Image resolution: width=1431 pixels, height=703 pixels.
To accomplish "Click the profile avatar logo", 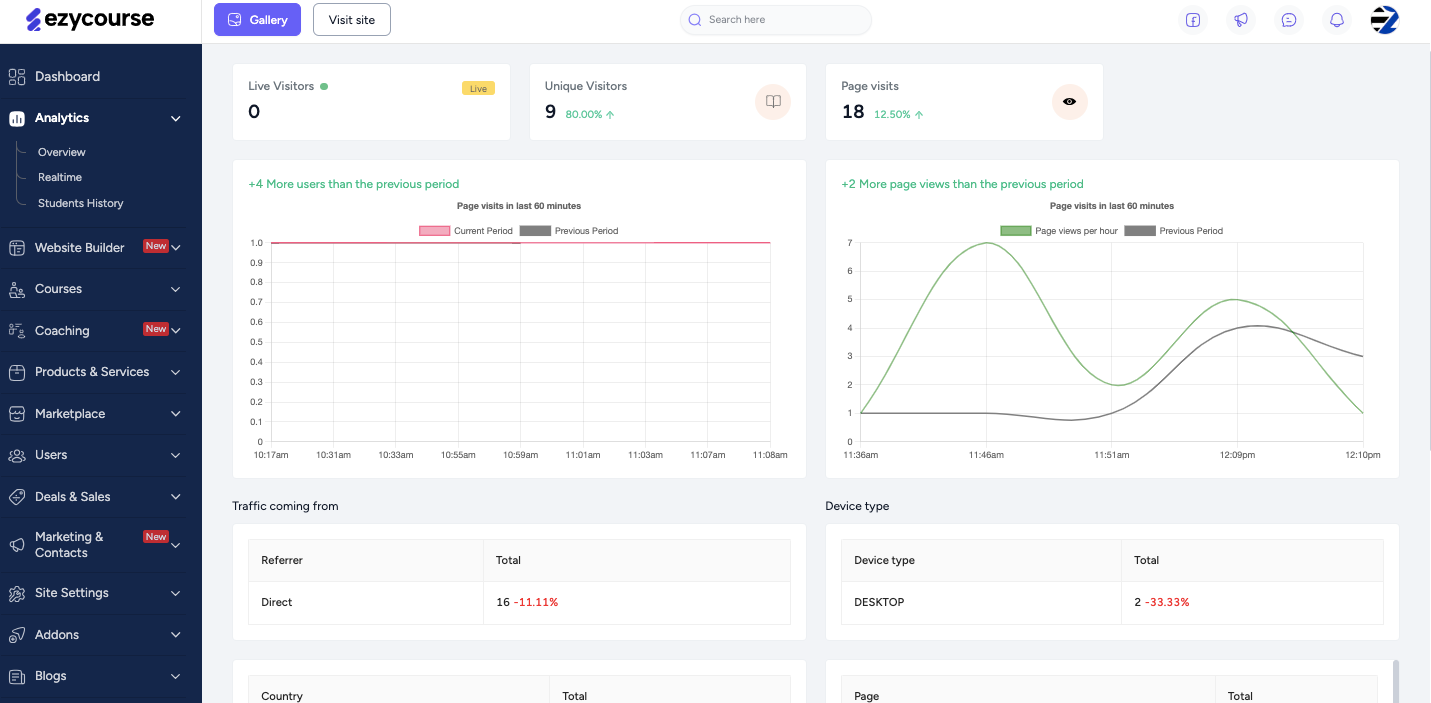I will (x=1384, y=20).
